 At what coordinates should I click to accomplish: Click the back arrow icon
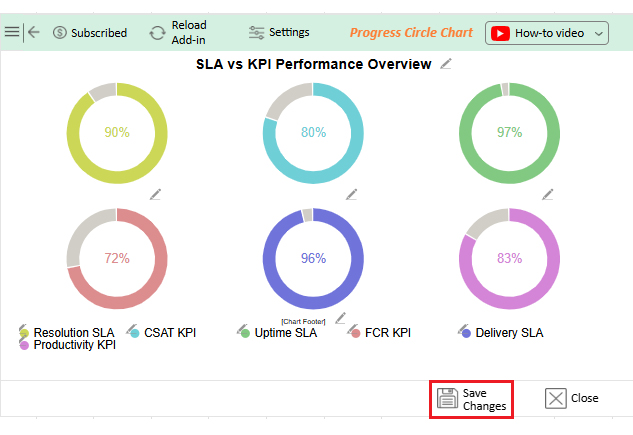click(34, 32)
